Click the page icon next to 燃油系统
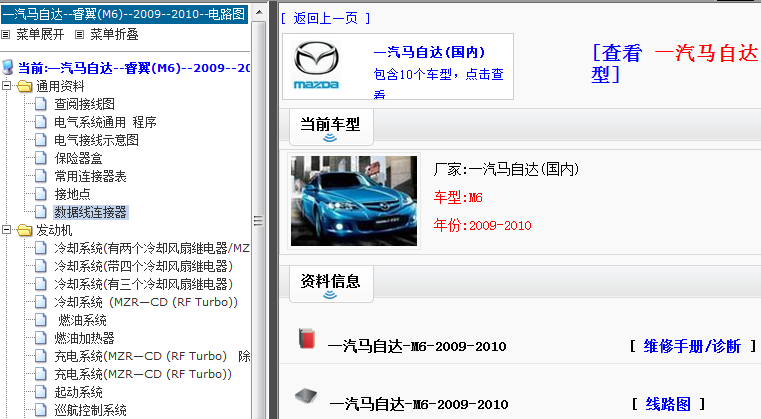This screenshot has height=419, width=761. click(41, 320)
